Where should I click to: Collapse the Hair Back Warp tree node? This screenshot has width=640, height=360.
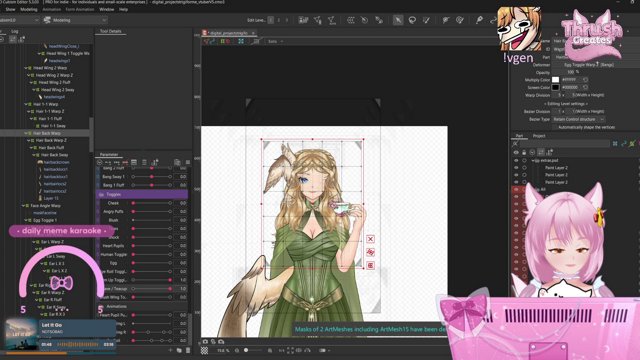(26, 133)
